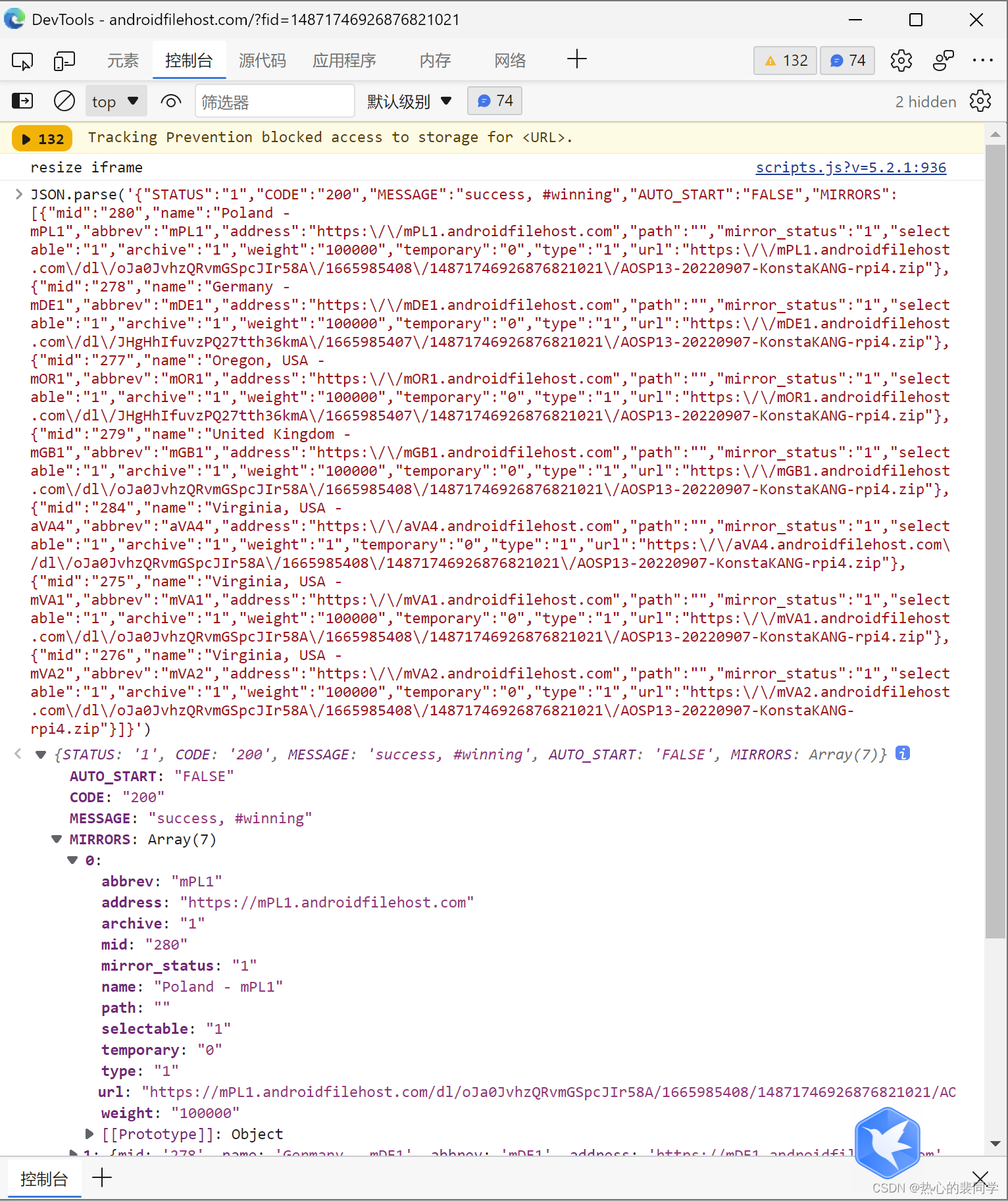Click the blue info icon next to Array(7)
1008x1201 pixels.
(903, 754)
